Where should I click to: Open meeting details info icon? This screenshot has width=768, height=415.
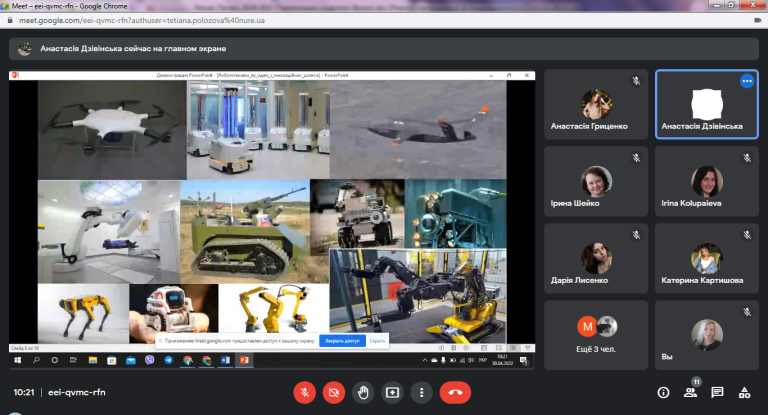coord(663,392)
